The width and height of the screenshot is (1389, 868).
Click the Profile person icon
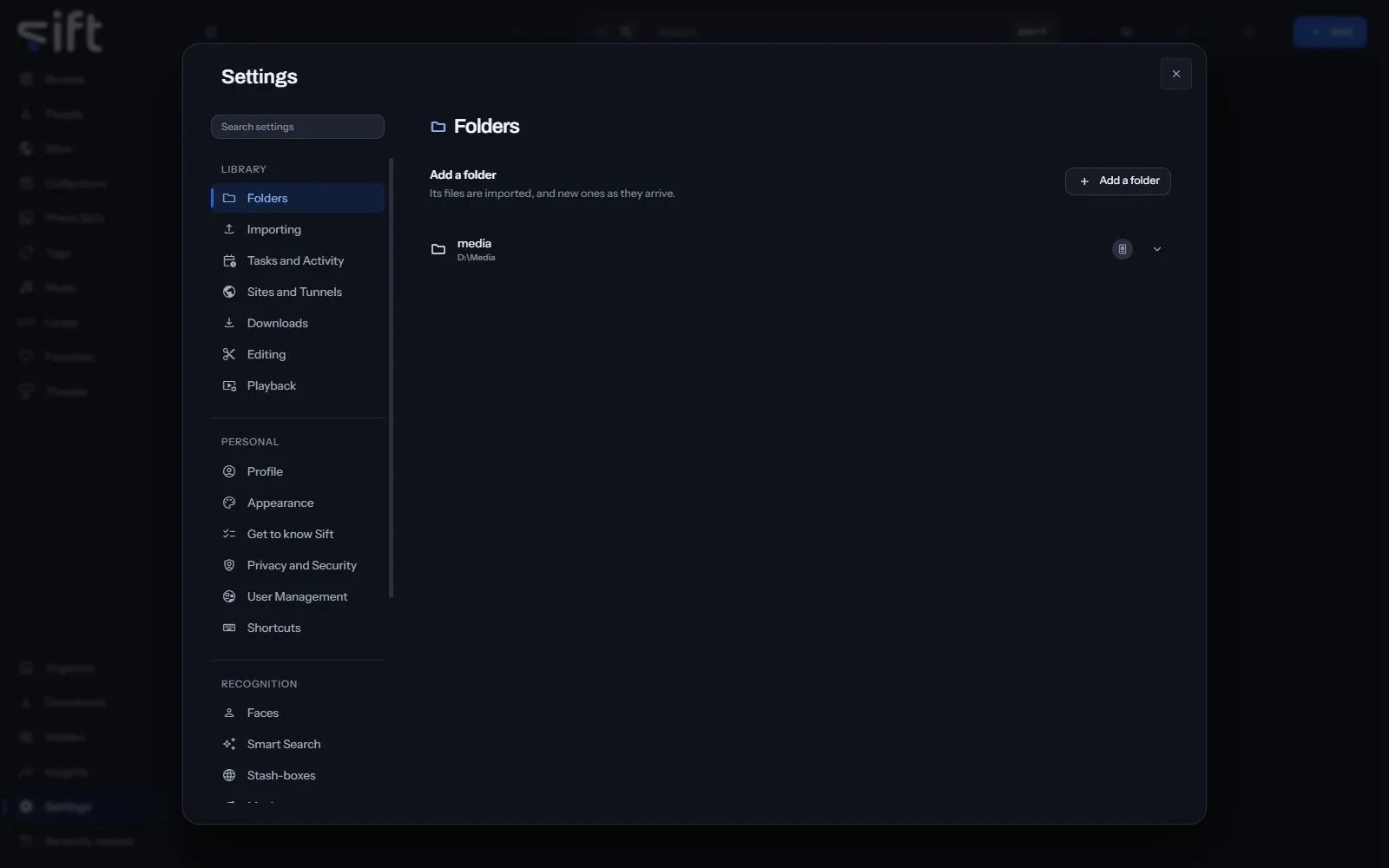(x=229, y=471)
